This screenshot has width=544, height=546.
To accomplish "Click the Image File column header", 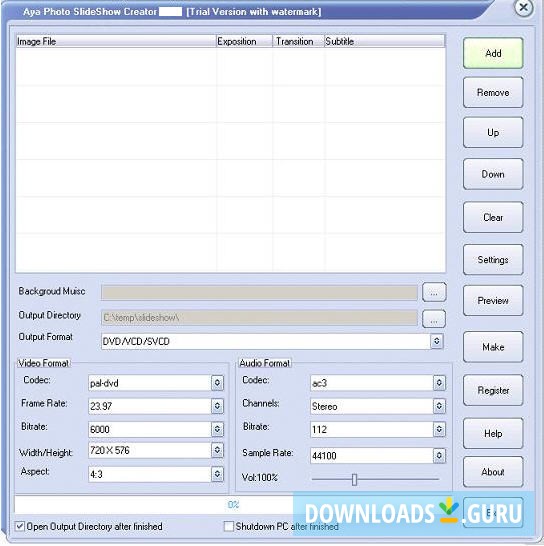I will pyautogui.click(x=116, y=41).
